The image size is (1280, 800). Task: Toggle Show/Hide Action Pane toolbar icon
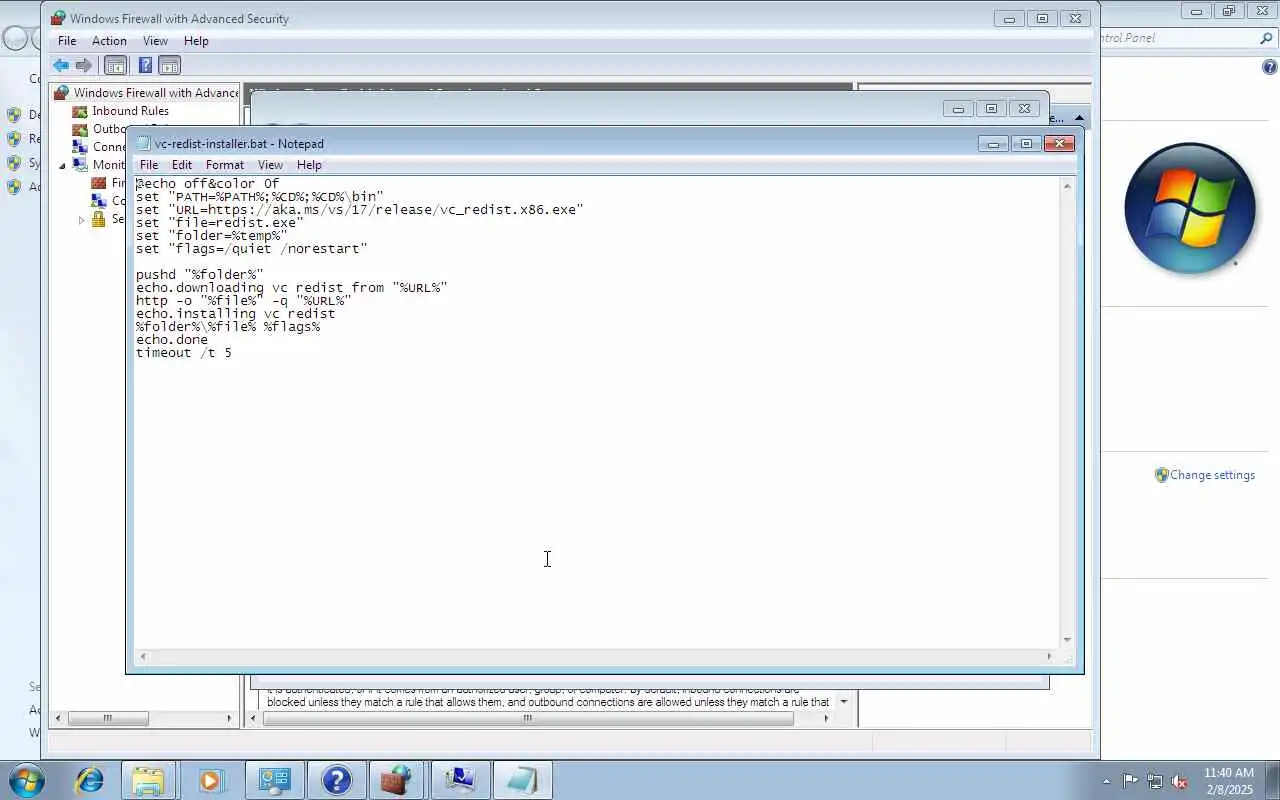coord(170,66)
